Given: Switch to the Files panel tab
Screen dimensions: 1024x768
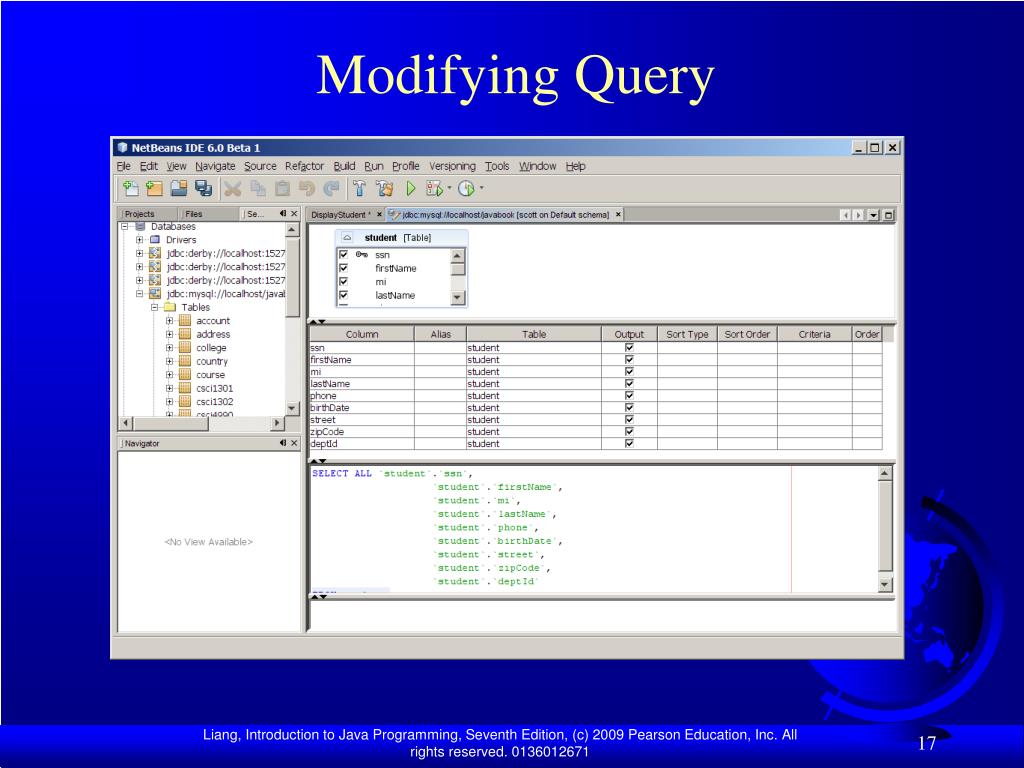Looking at the screenshot, I should (x=193, y=214).
